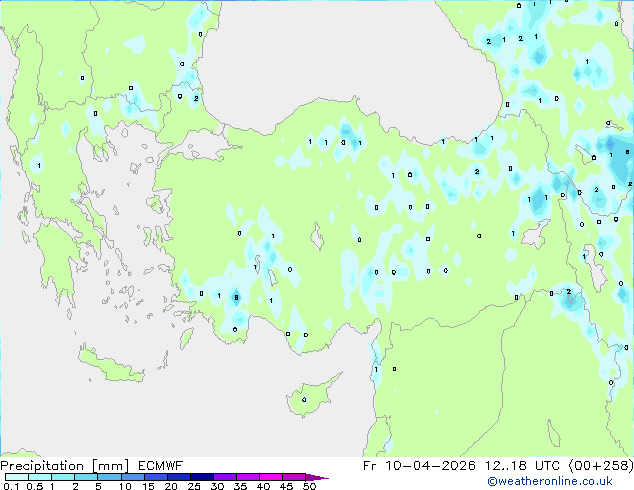This screenshot has width=634, height=490.
Task: Click the 'ECMWF' model label
Action: tap(161, 466)
